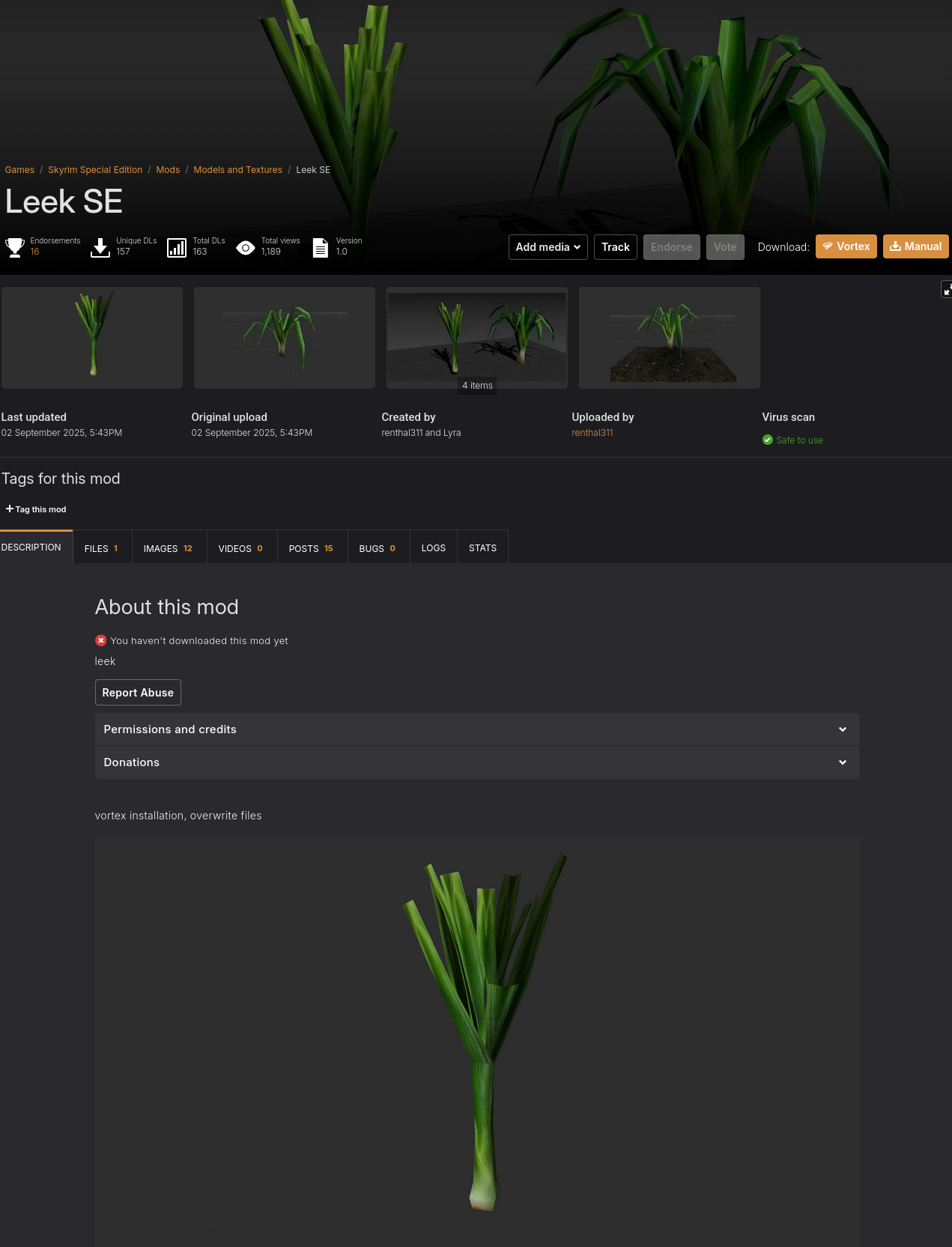Expand Permissions and credits section

point(477,729)
